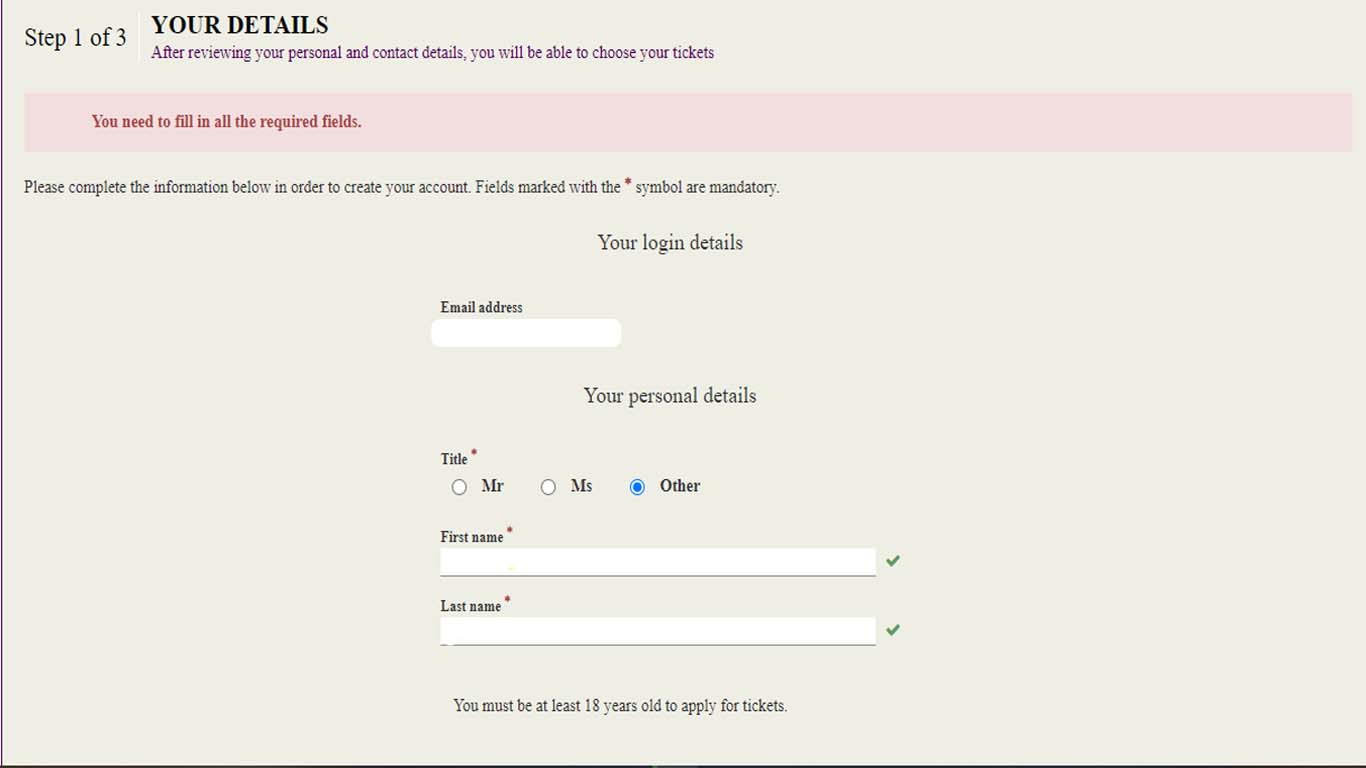Click the red asterisk in mandatory instructions
1366x768 pixels.
[628, 183]
